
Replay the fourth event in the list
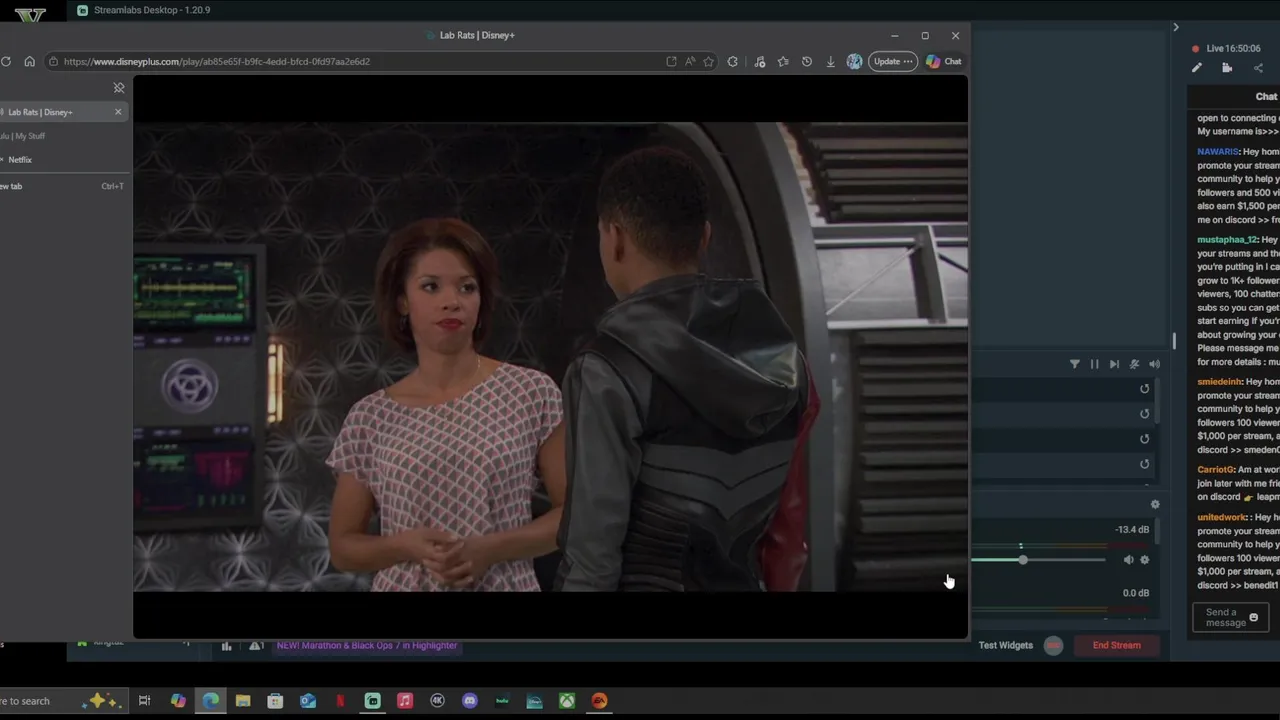(x=1145, y=464)
